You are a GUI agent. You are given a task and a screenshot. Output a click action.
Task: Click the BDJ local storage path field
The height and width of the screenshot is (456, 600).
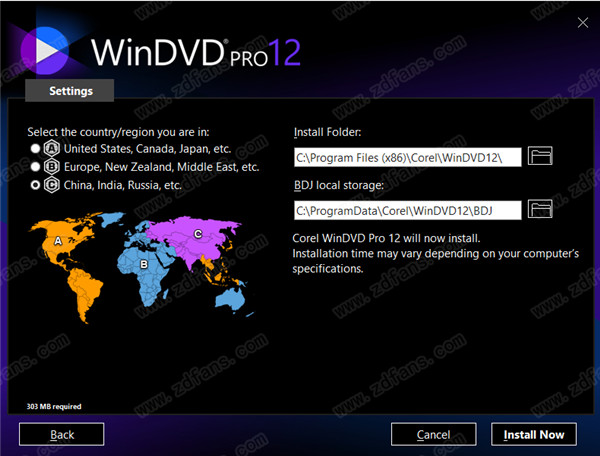(408, 210)
